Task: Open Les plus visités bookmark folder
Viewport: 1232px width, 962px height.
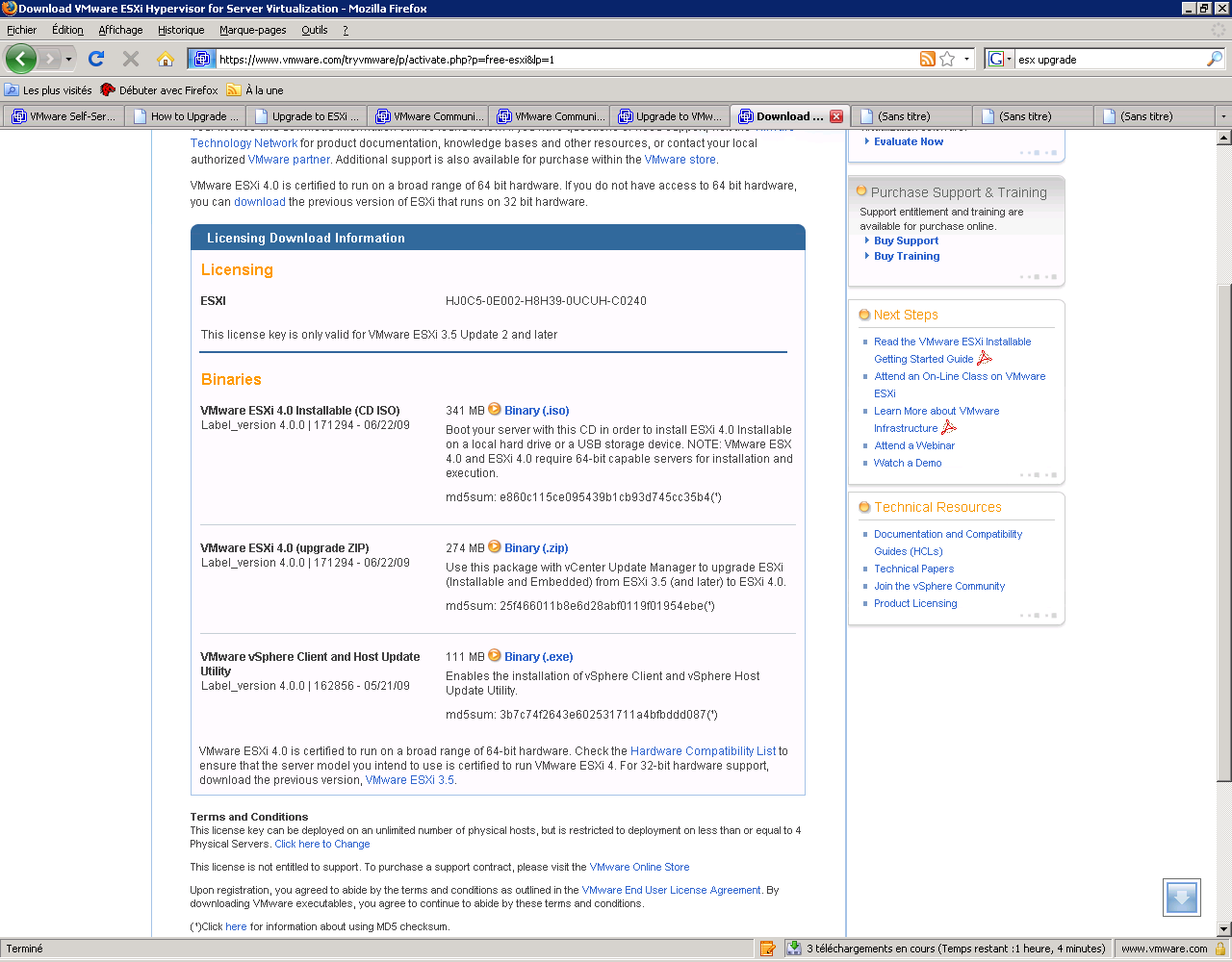Action: pos(48,90)
